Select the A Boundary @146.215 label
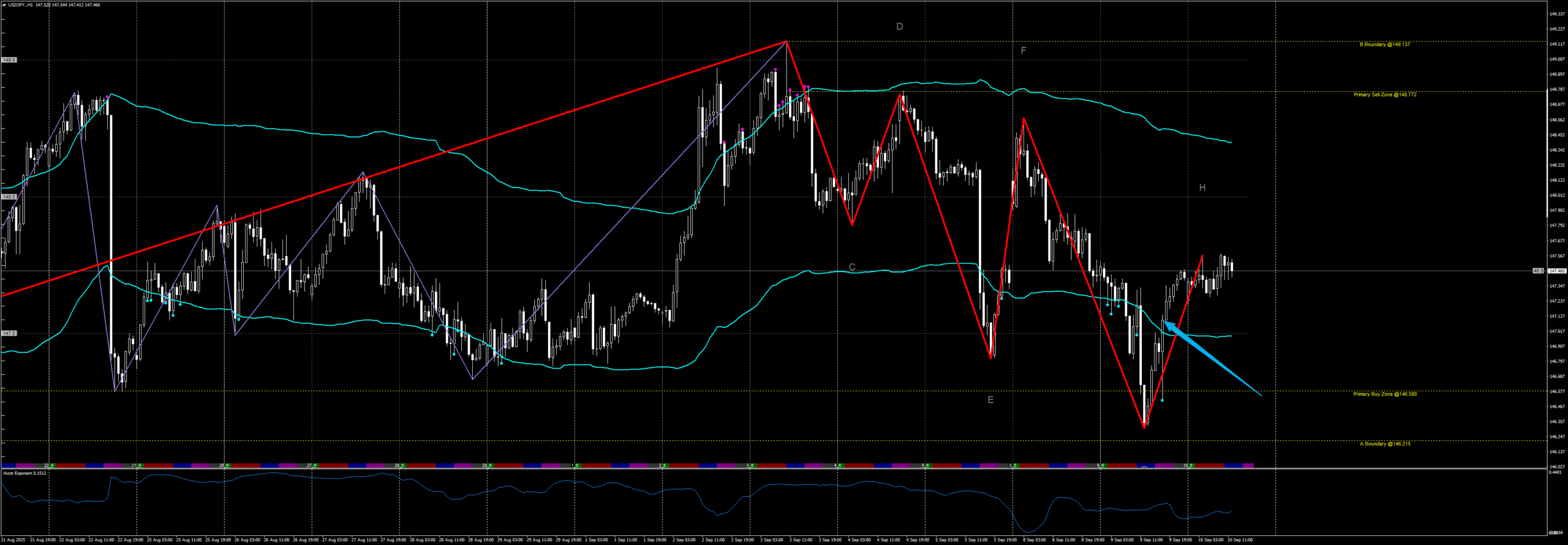 [1384, 444]
